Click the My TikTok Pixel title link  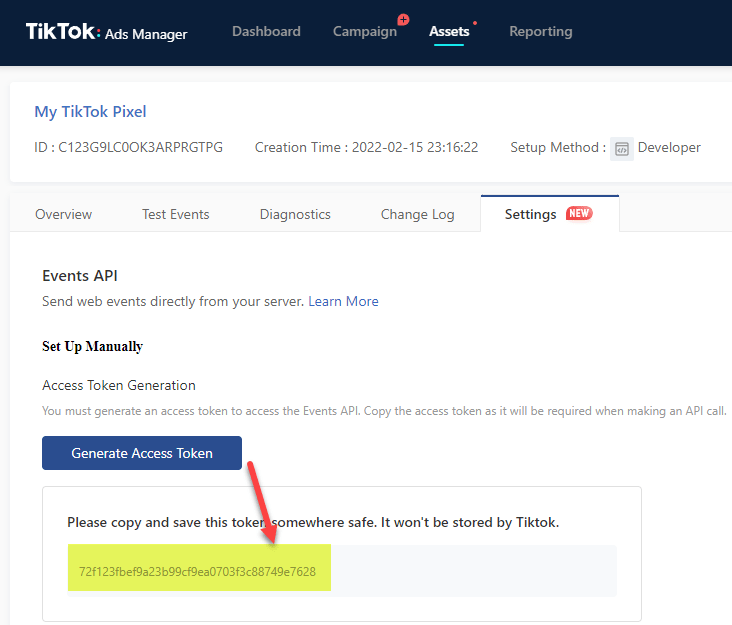pos(90,112)
